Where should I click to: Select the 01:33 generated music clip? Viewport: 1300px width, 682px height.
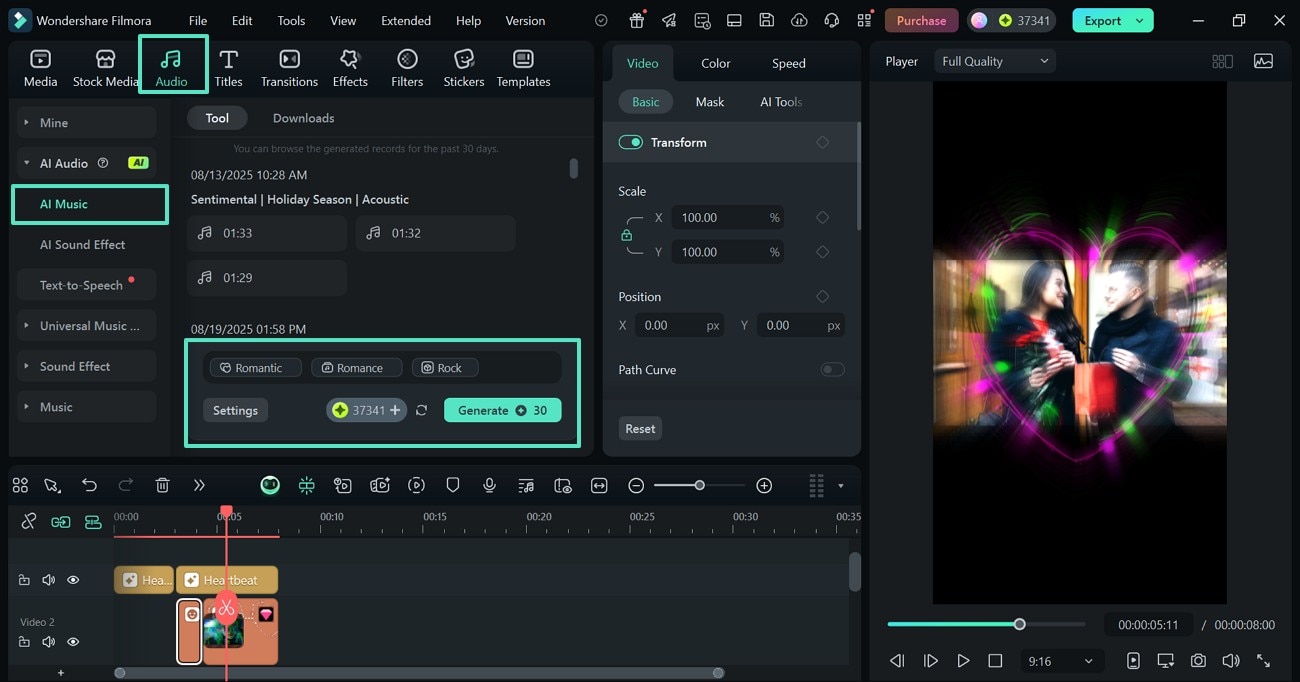266,233
